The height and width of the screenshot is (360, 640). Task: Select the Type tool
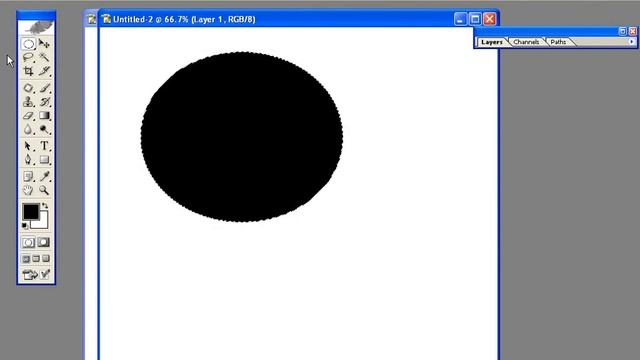[44, 146]
